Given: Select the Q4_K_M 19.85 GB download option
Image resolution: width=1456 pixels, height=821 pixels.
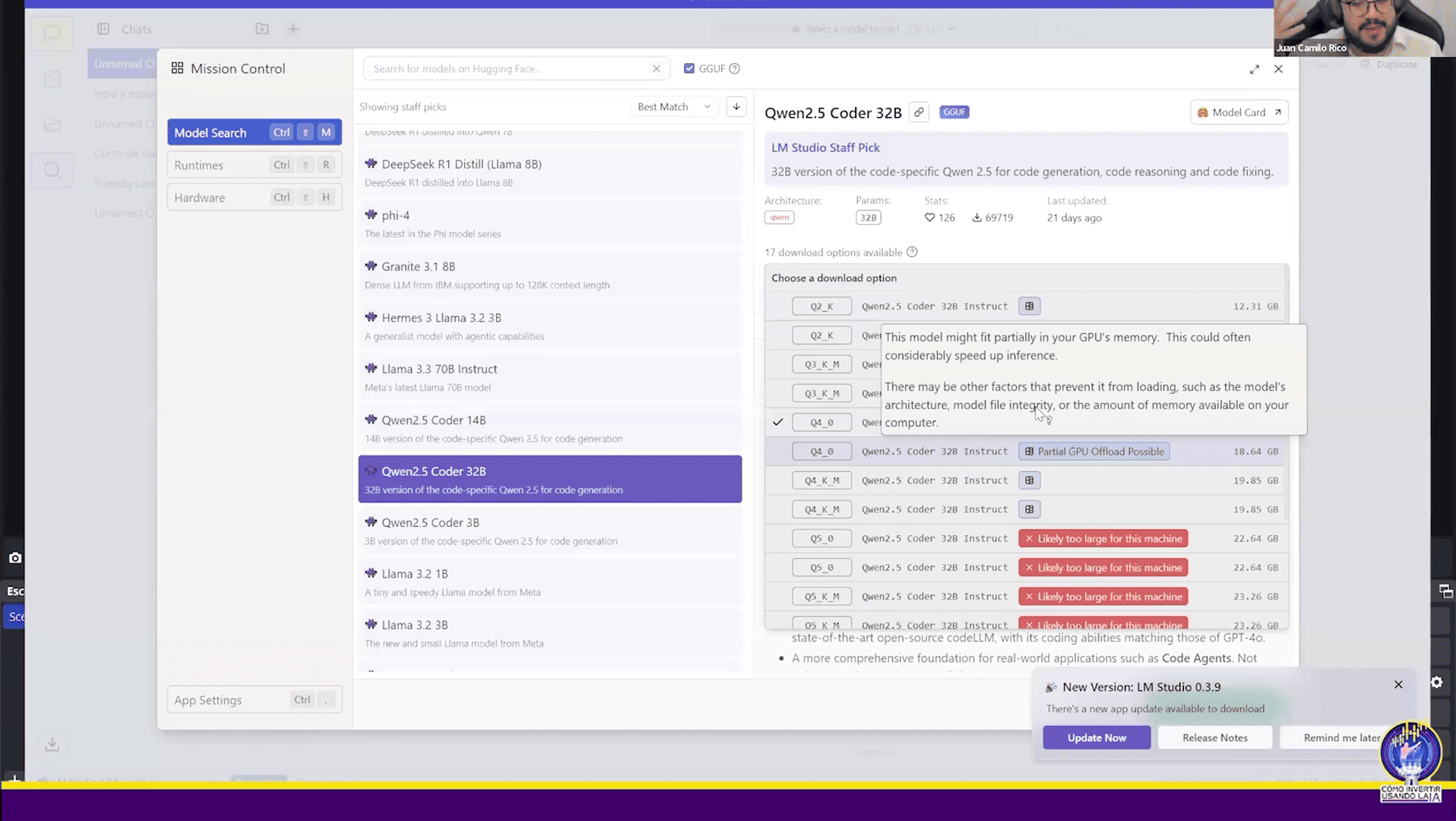Looking at the screenshot, I should [x=821, y=480].
